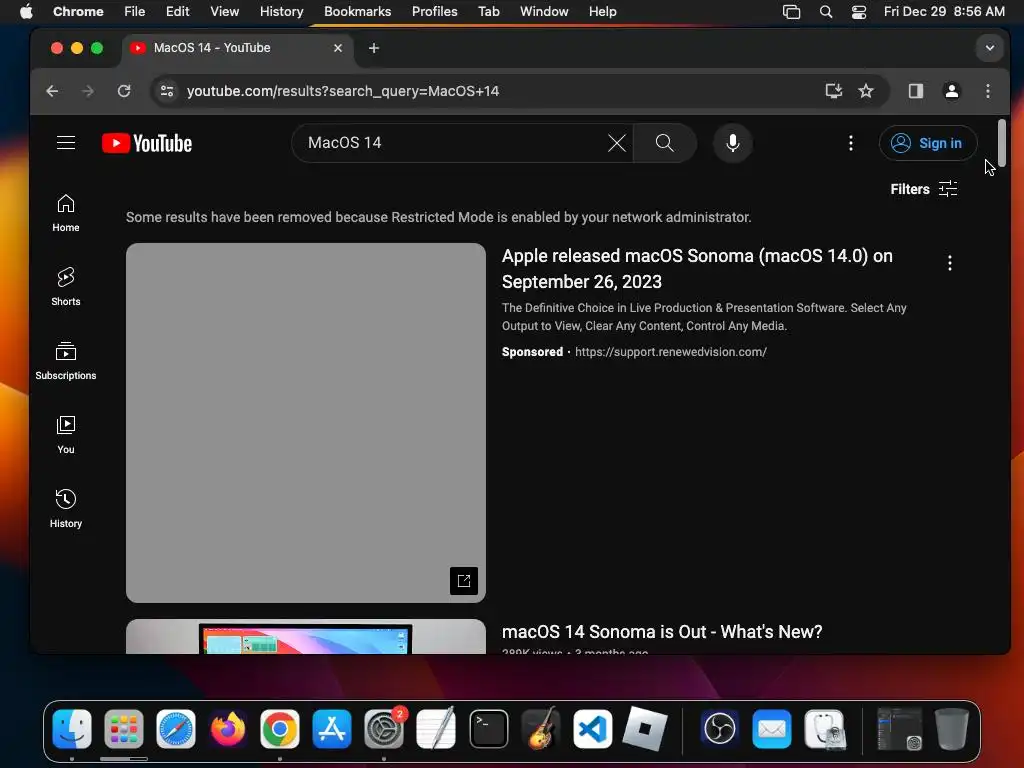Open Trash from the Dock

coord(952,729)
